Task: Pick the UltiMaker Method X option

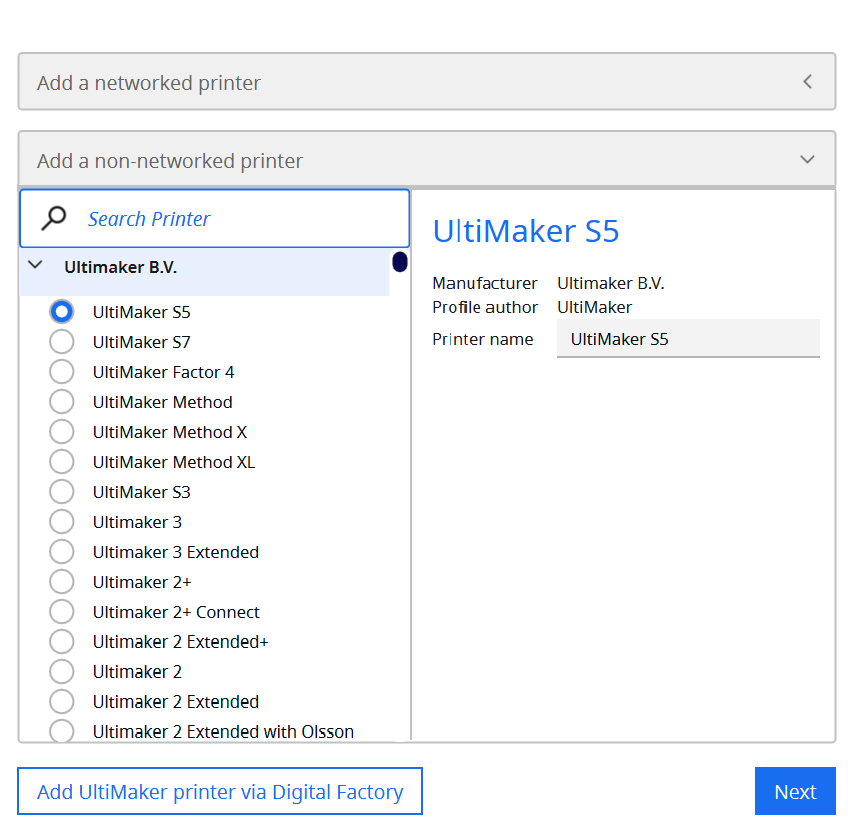Action: coord(62,432)
